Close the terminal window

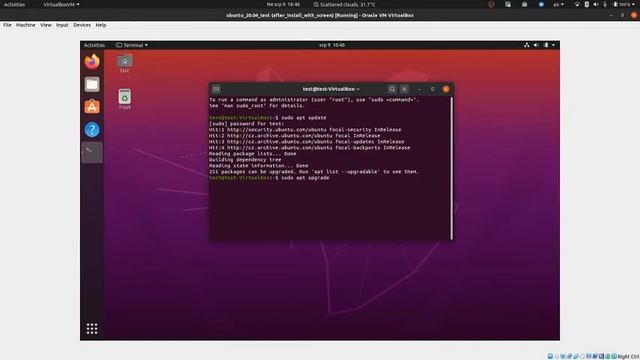pos(446,89)
